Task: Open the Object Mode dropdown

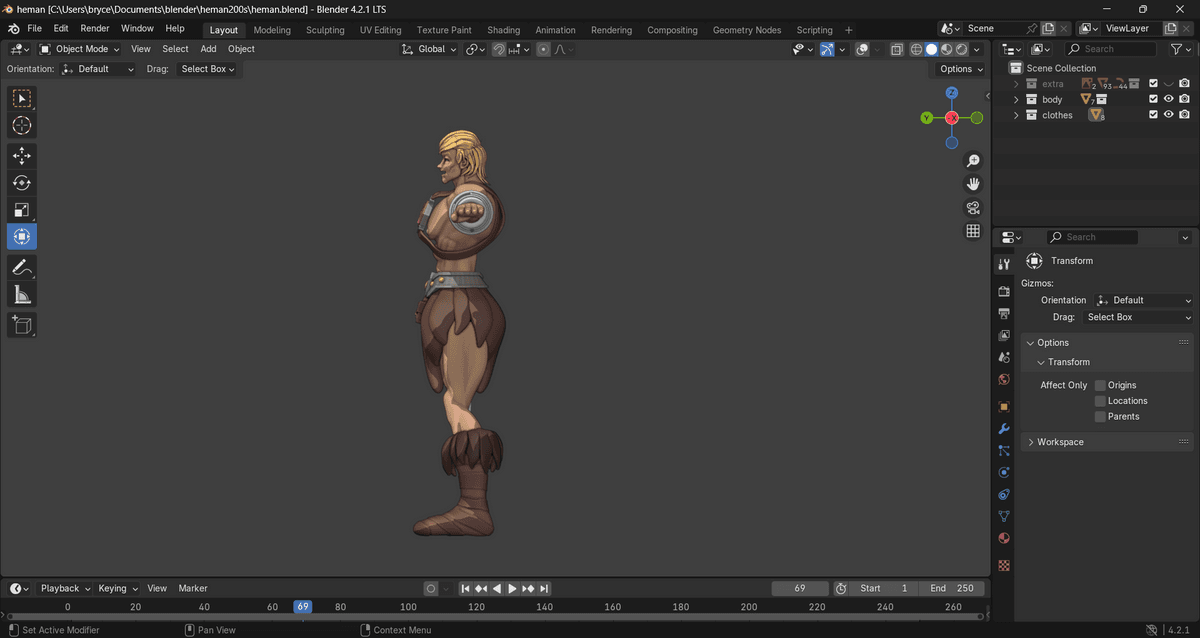Action: coord(80,49)
